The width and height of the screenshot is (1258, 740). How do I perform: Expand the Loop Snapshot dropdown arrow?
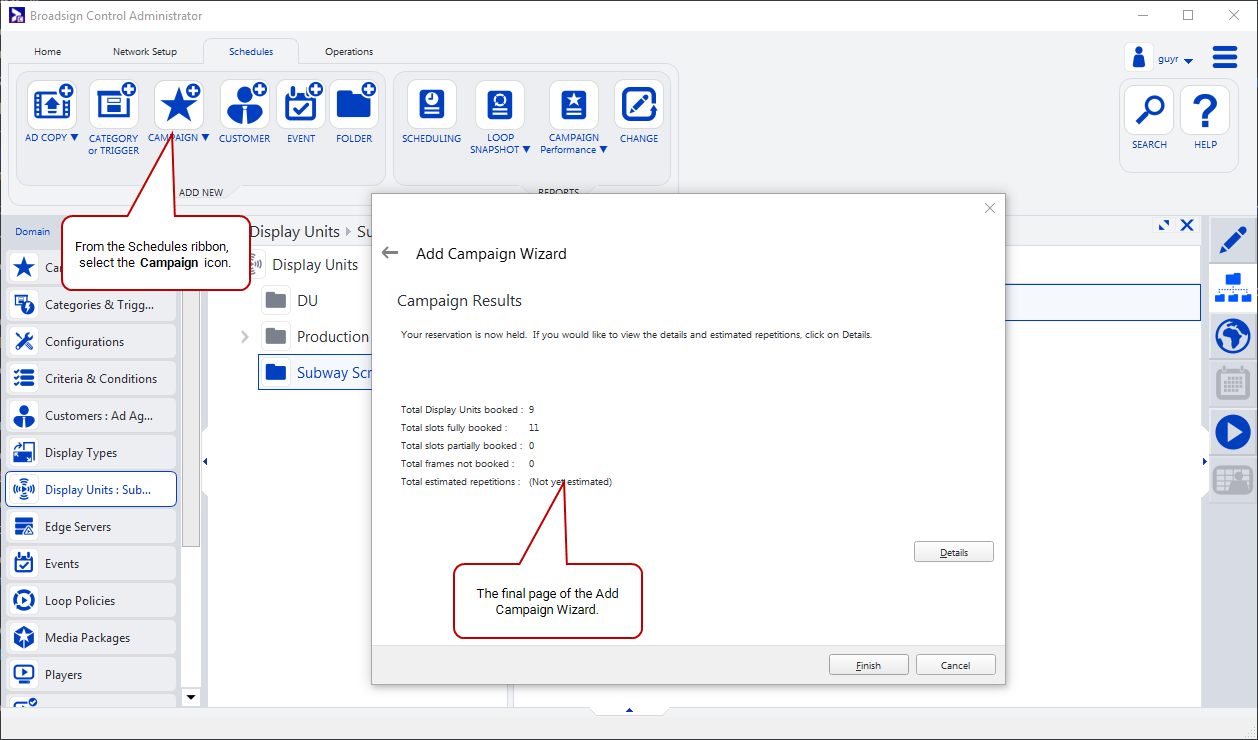click(526, 150)
